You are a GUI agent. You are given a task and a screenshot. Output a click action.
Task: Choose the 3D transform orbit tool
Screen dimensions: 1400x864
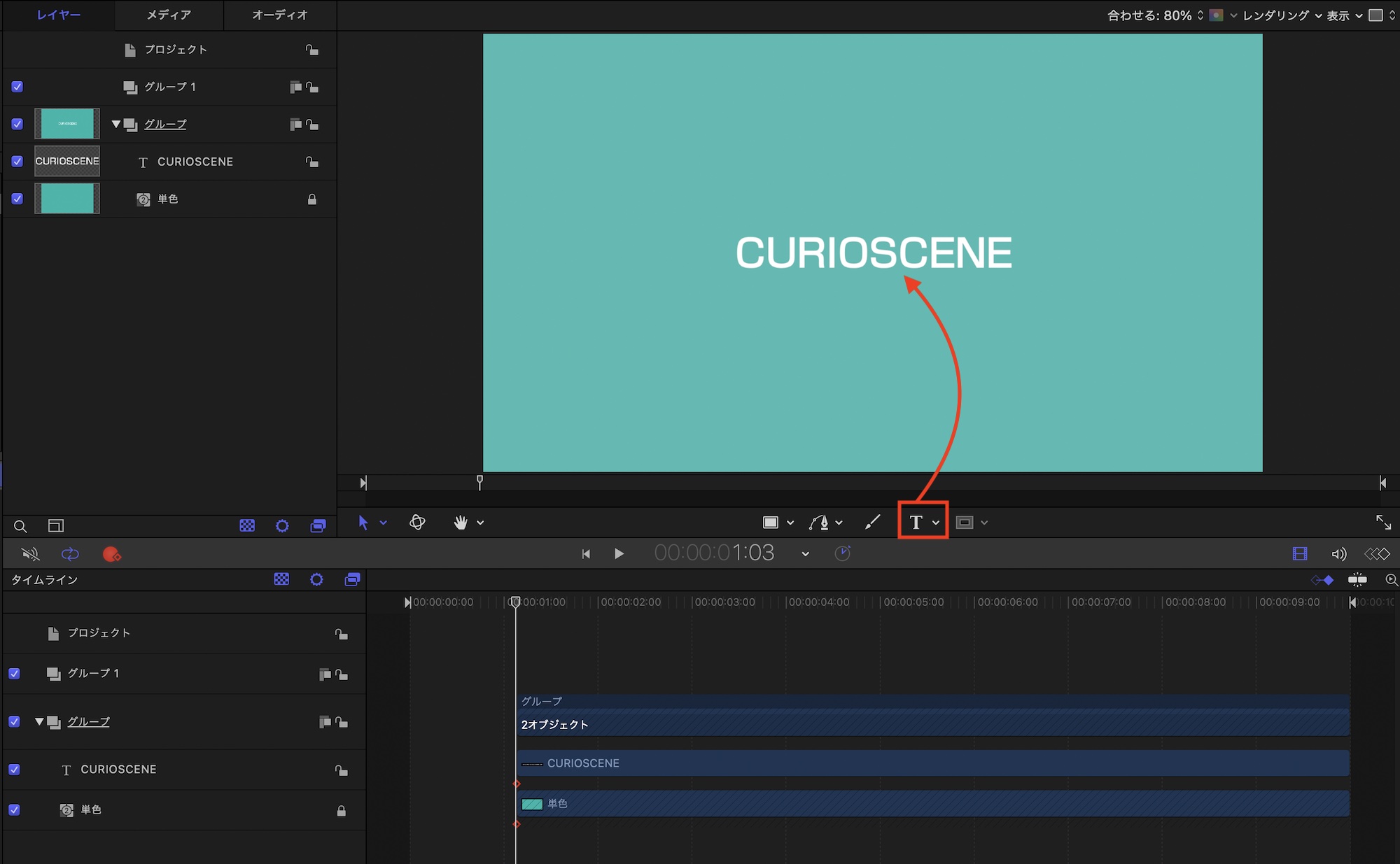tap(417, 523)
